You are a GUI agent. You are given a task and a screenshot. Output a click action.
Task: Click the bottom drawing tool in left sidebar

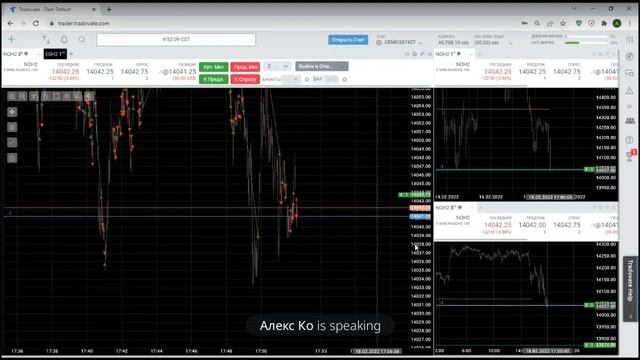pos(12,158)
